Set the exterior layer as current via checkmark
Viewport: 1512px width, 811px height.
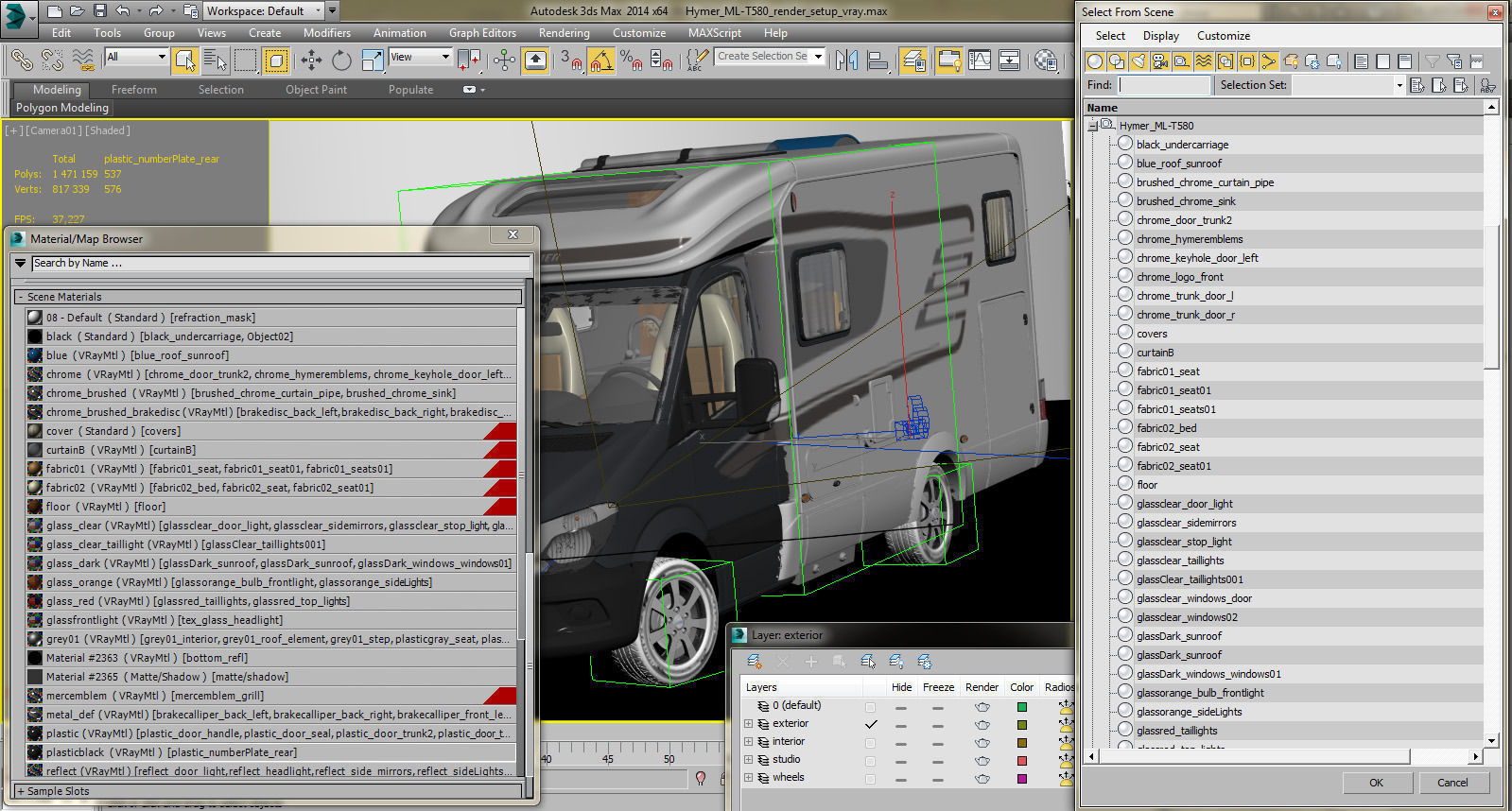871,724
